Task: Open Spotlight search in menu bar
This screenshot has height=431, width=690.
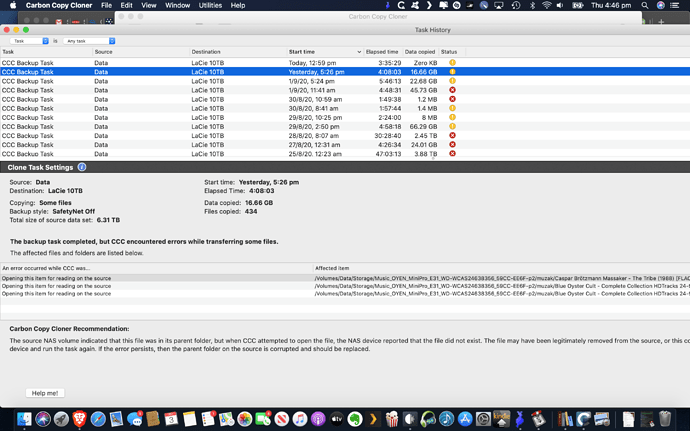Action: (645, 5)
